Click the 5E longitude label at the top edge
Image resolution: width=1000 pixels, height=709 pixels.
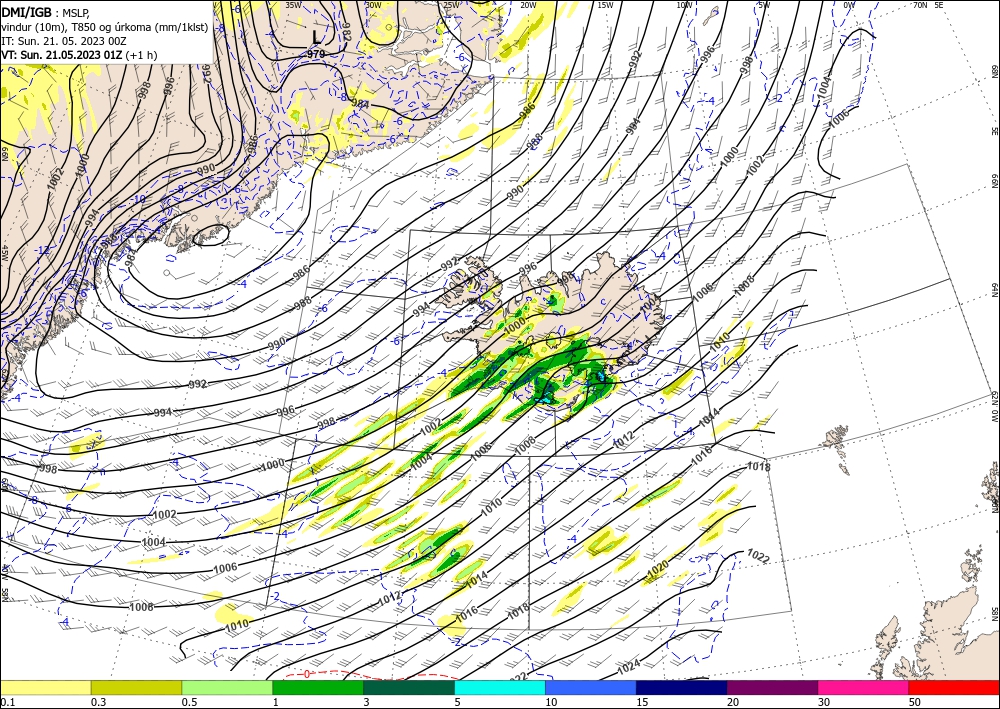point(939,5)
